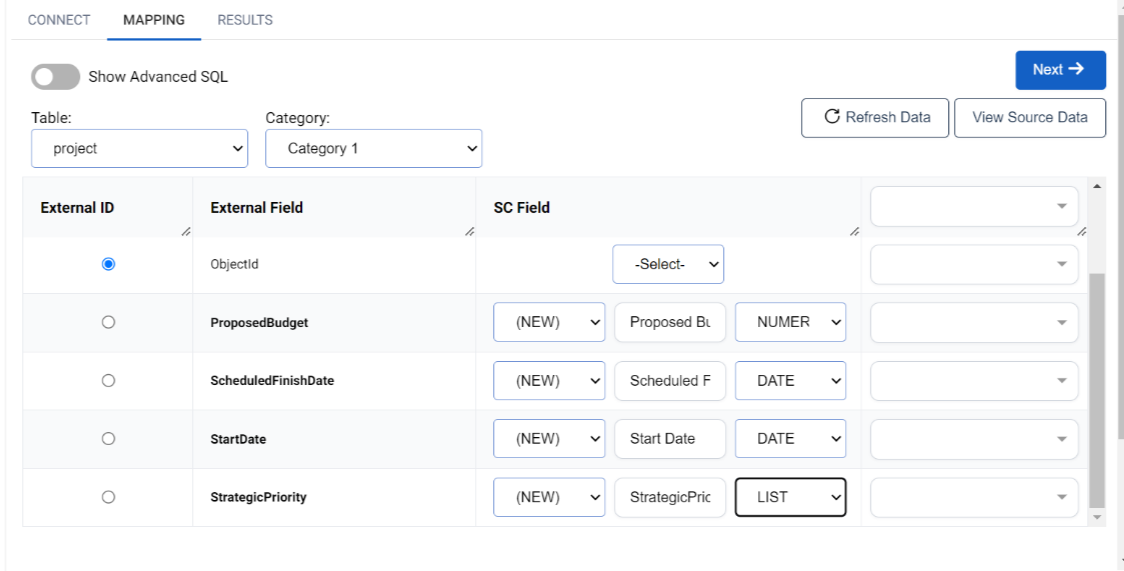
Task: Click the Scheduled F name input field
Action: pos(670,380)
